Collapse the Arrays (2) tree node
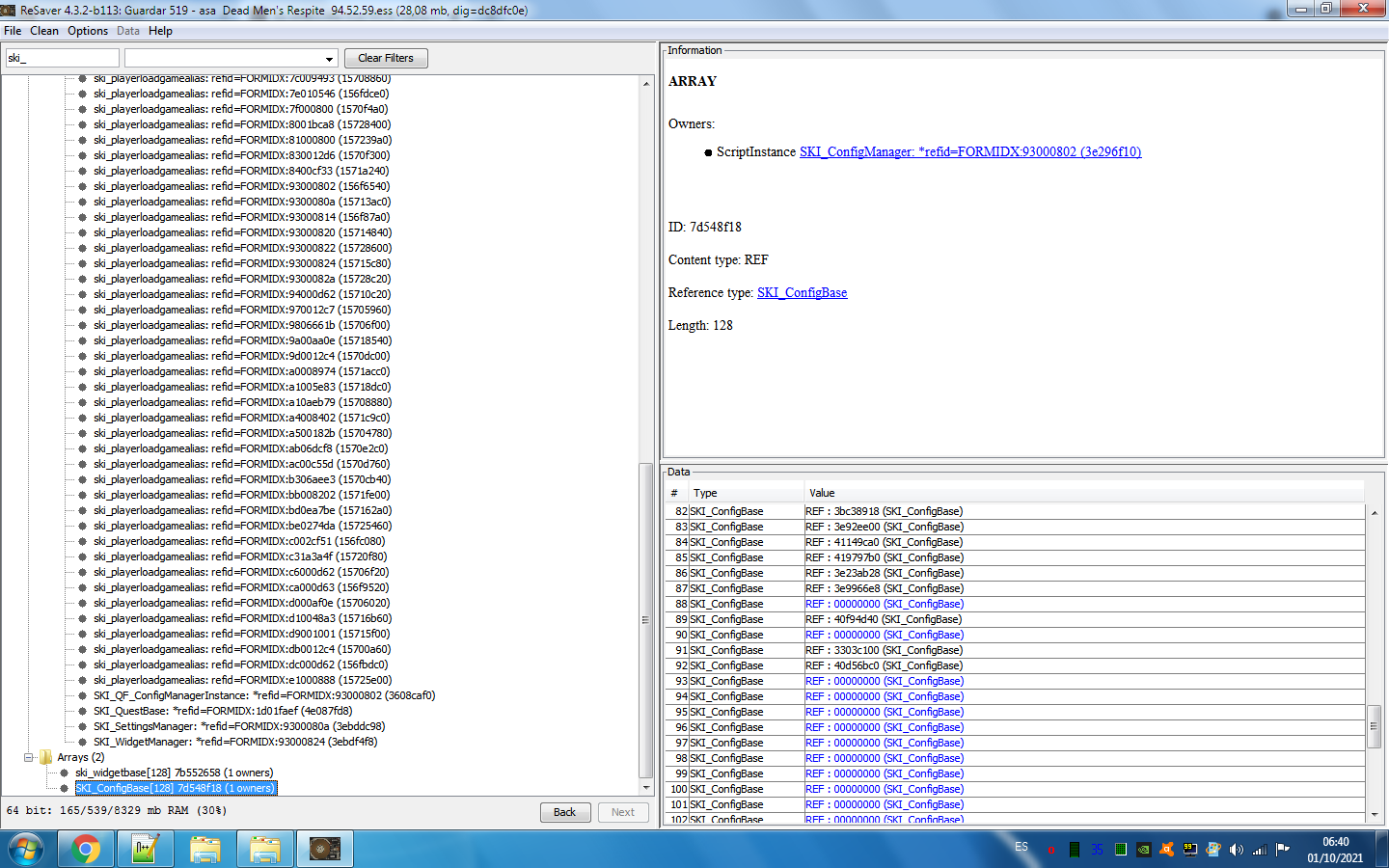 [29, 757]
